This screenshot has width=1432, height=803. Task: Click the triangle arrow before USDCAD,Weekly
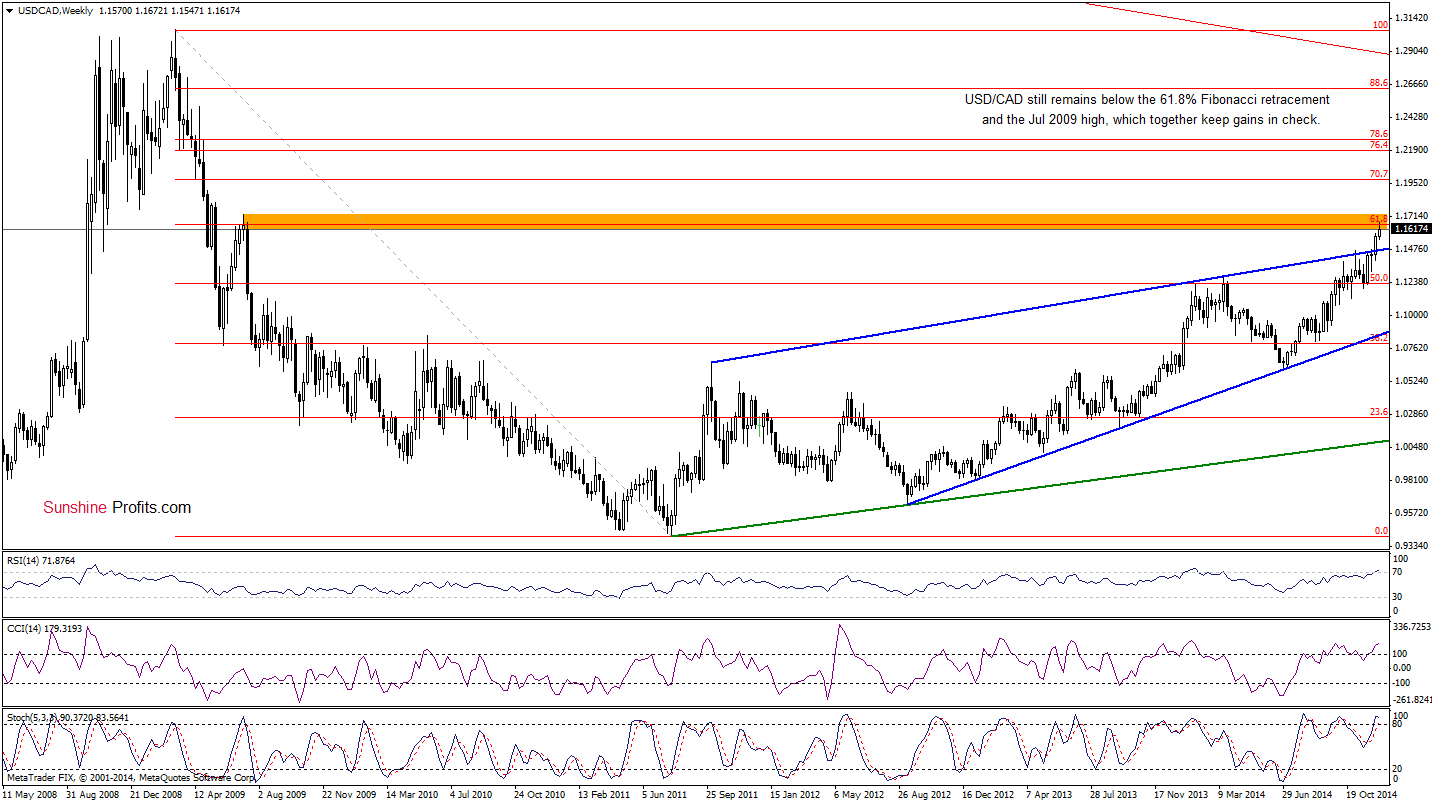9,9
